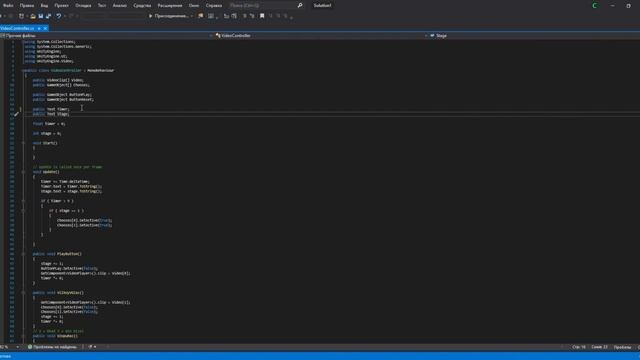
Task: Pin the VideoController.cs tab
Action: pos(39,28)
